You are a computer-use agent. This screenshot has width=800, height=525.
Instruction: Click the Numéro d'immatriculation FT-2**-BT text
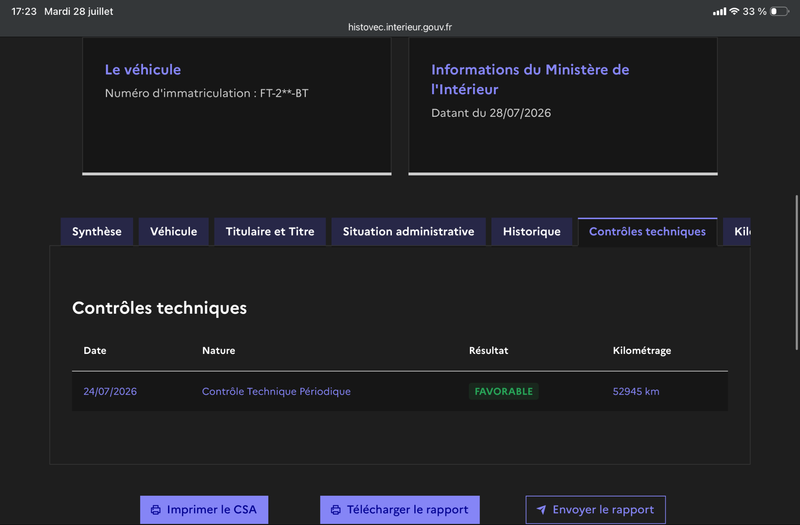pos(207,93)
